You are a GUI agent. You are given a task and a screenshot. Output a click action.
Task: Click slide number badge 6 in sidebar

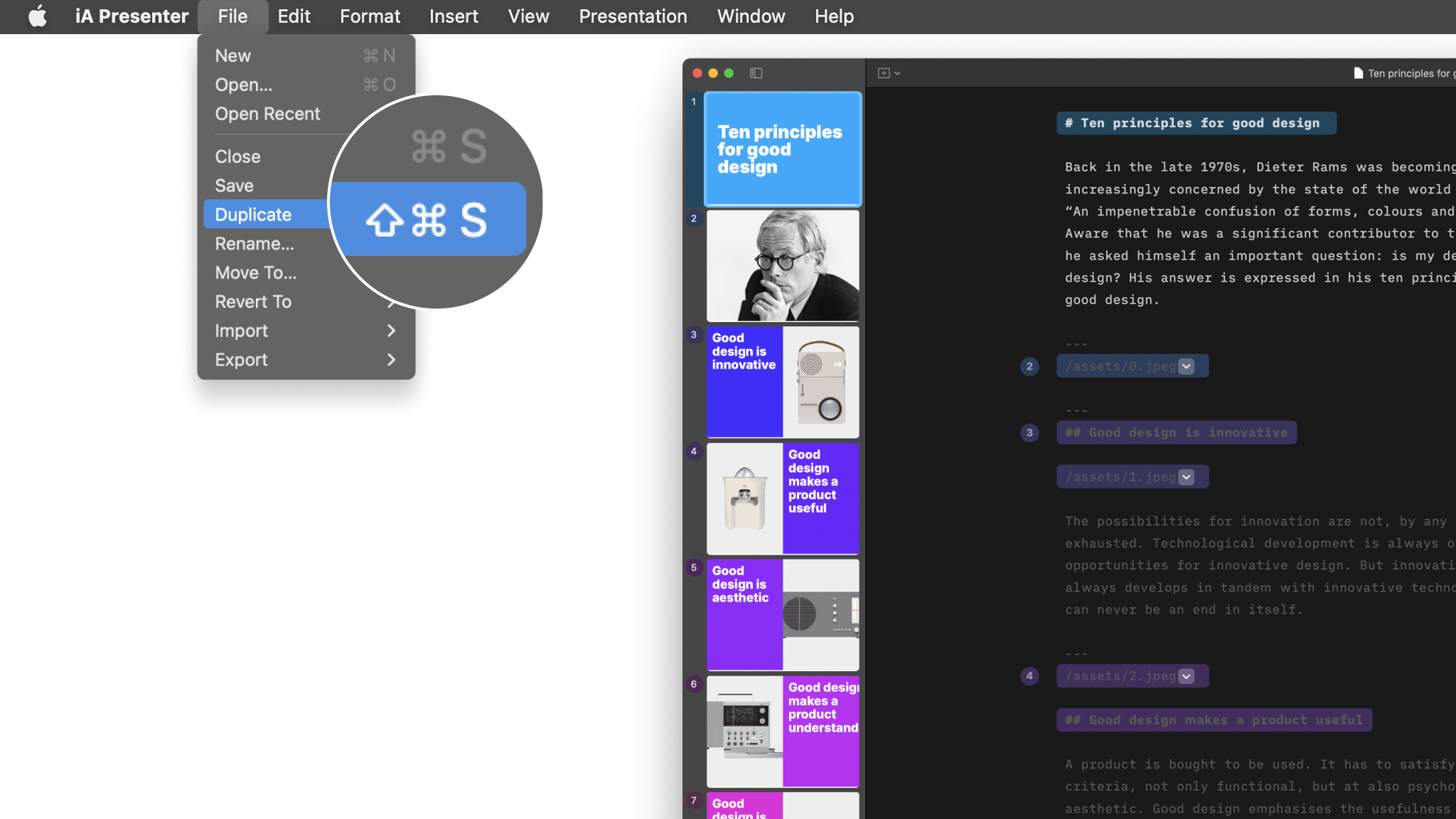[694, 685]
